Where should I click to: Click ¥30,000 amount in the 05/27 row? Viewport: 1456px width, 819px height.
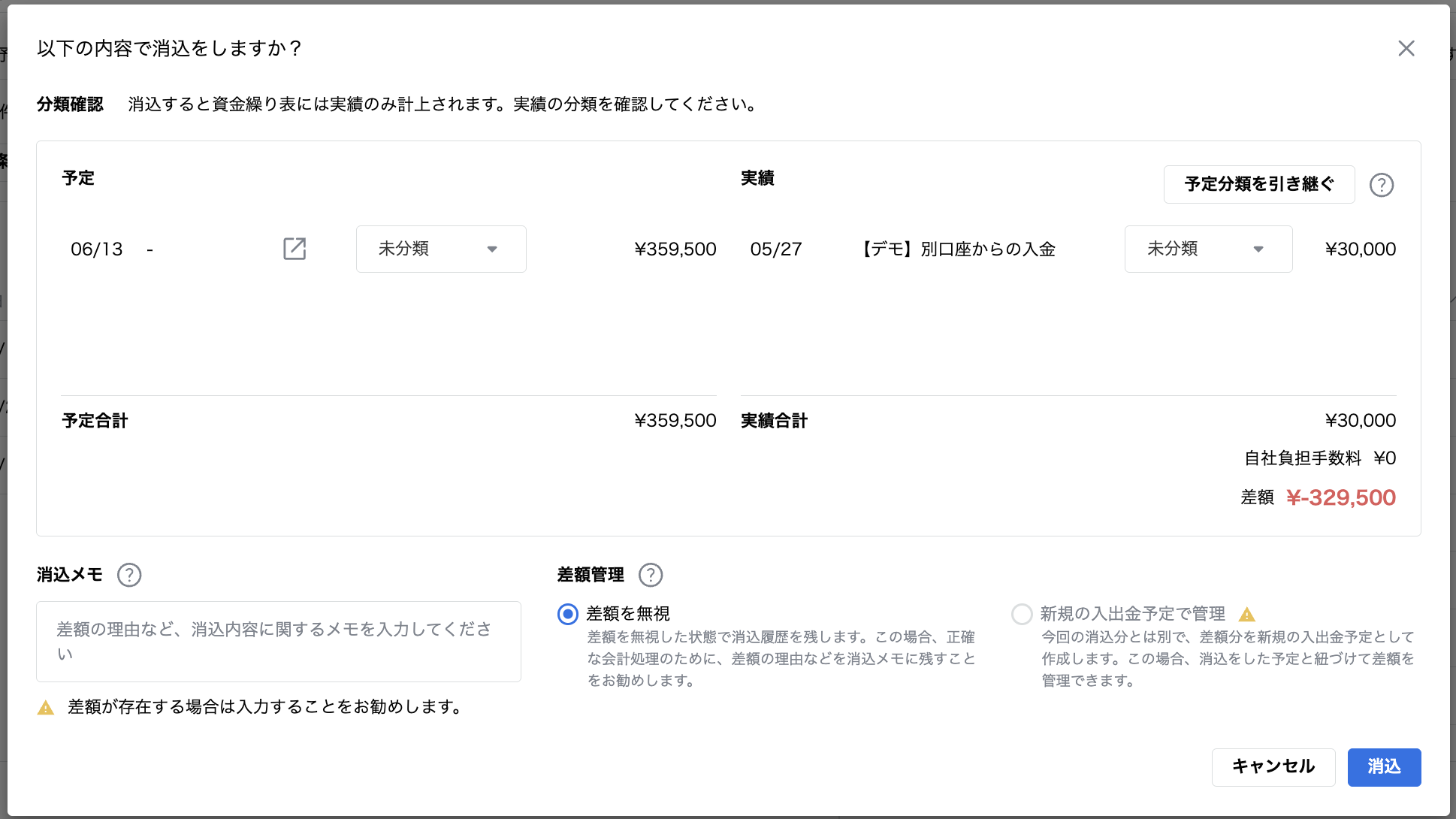[1361, 249]
